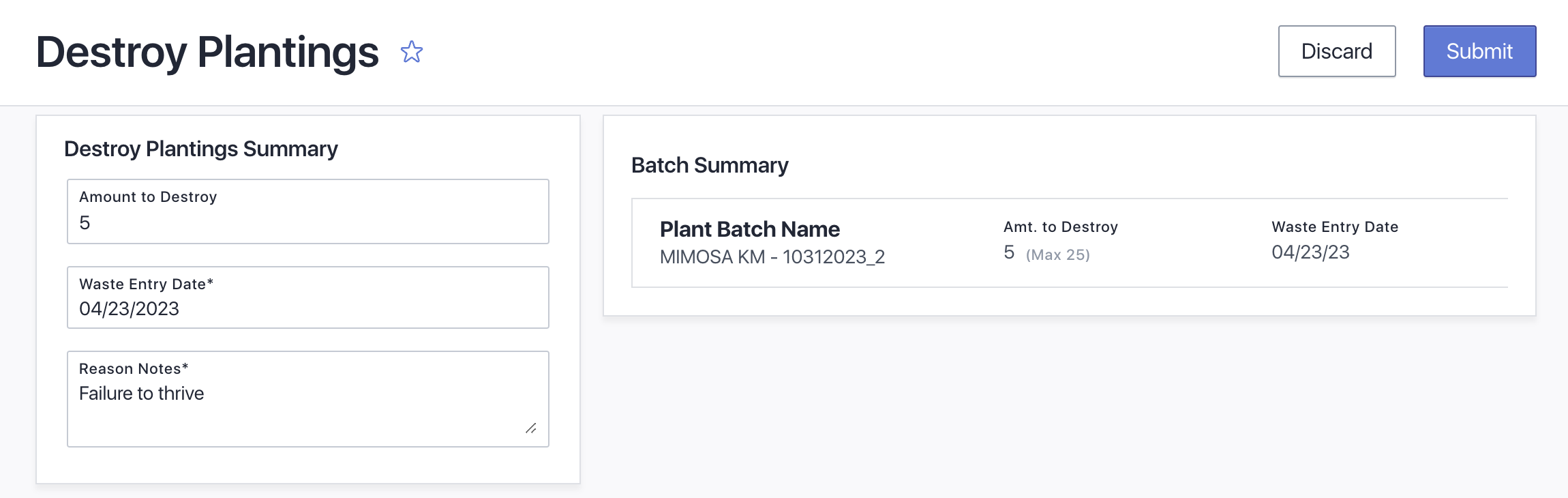
Task: Click the (Max 25) hint text
Action: coord(1058,254)
